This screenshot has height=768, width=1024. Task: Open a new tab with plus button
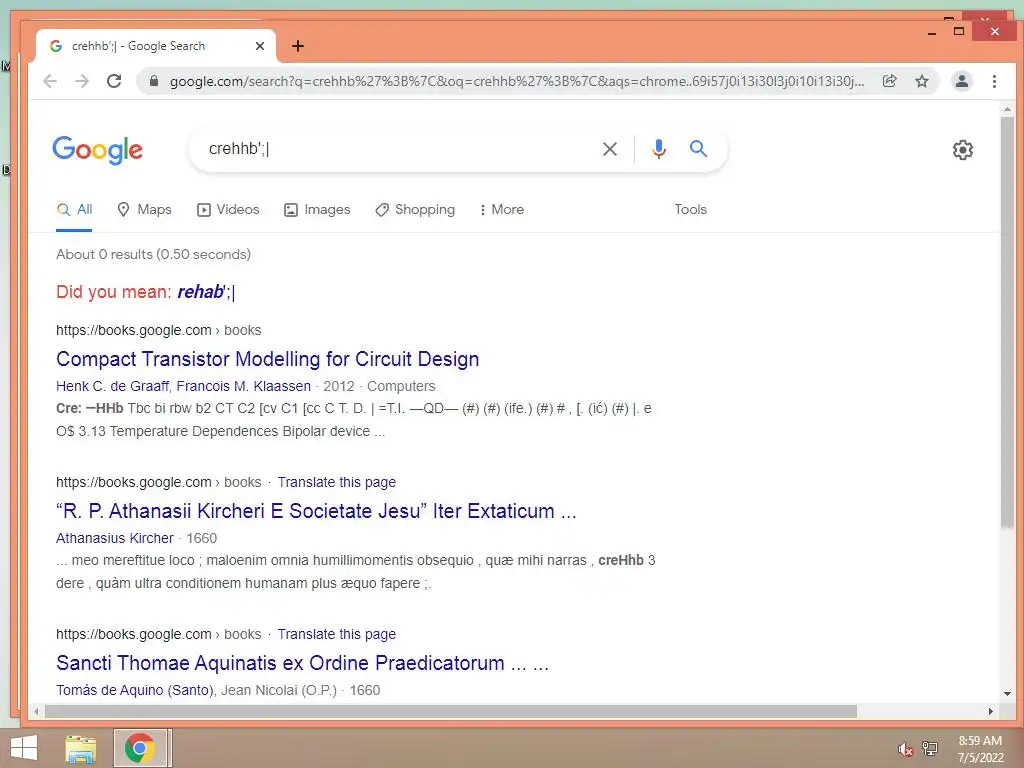(298, 46)
